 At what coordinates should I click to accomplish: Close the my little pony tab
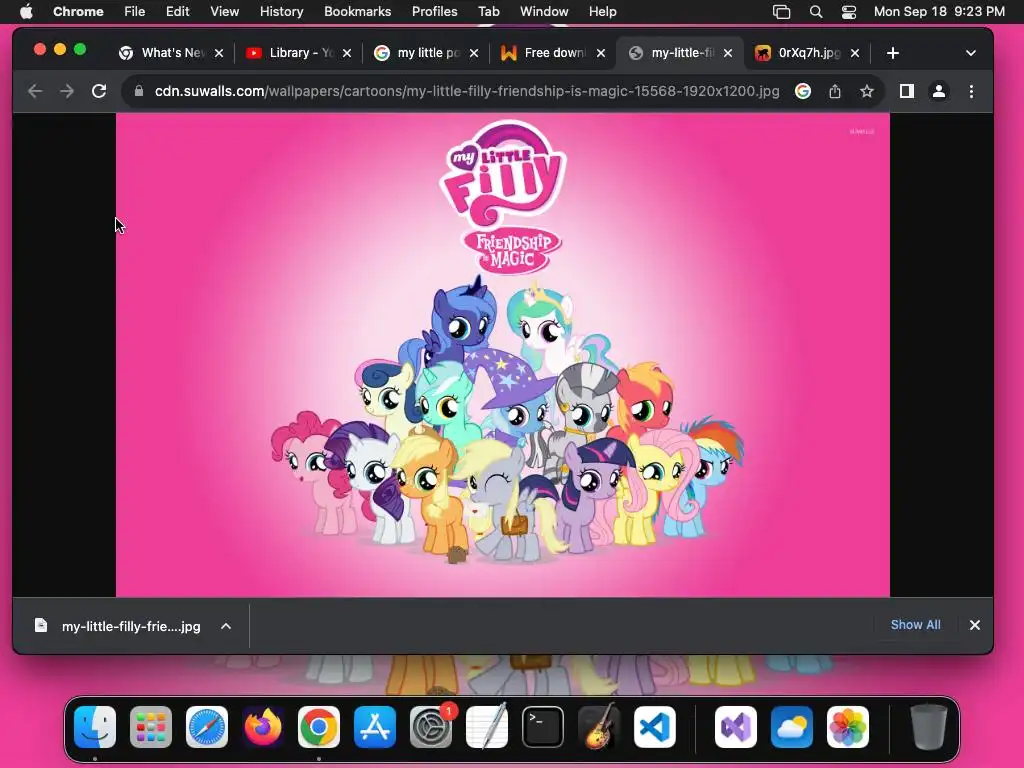(x=474, y=53)
